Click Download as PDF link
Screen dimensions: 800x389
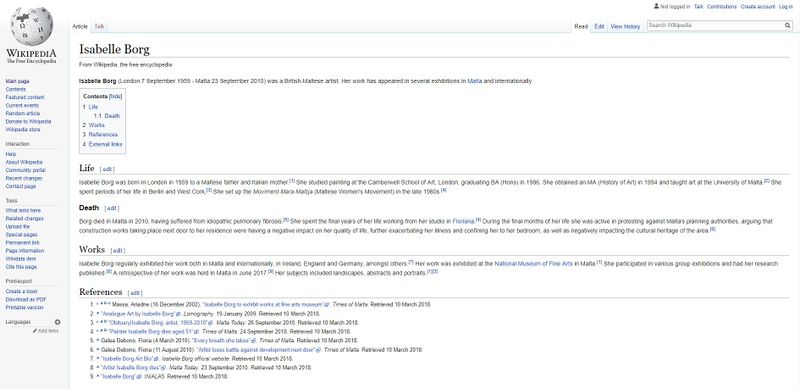coord(26,300)
